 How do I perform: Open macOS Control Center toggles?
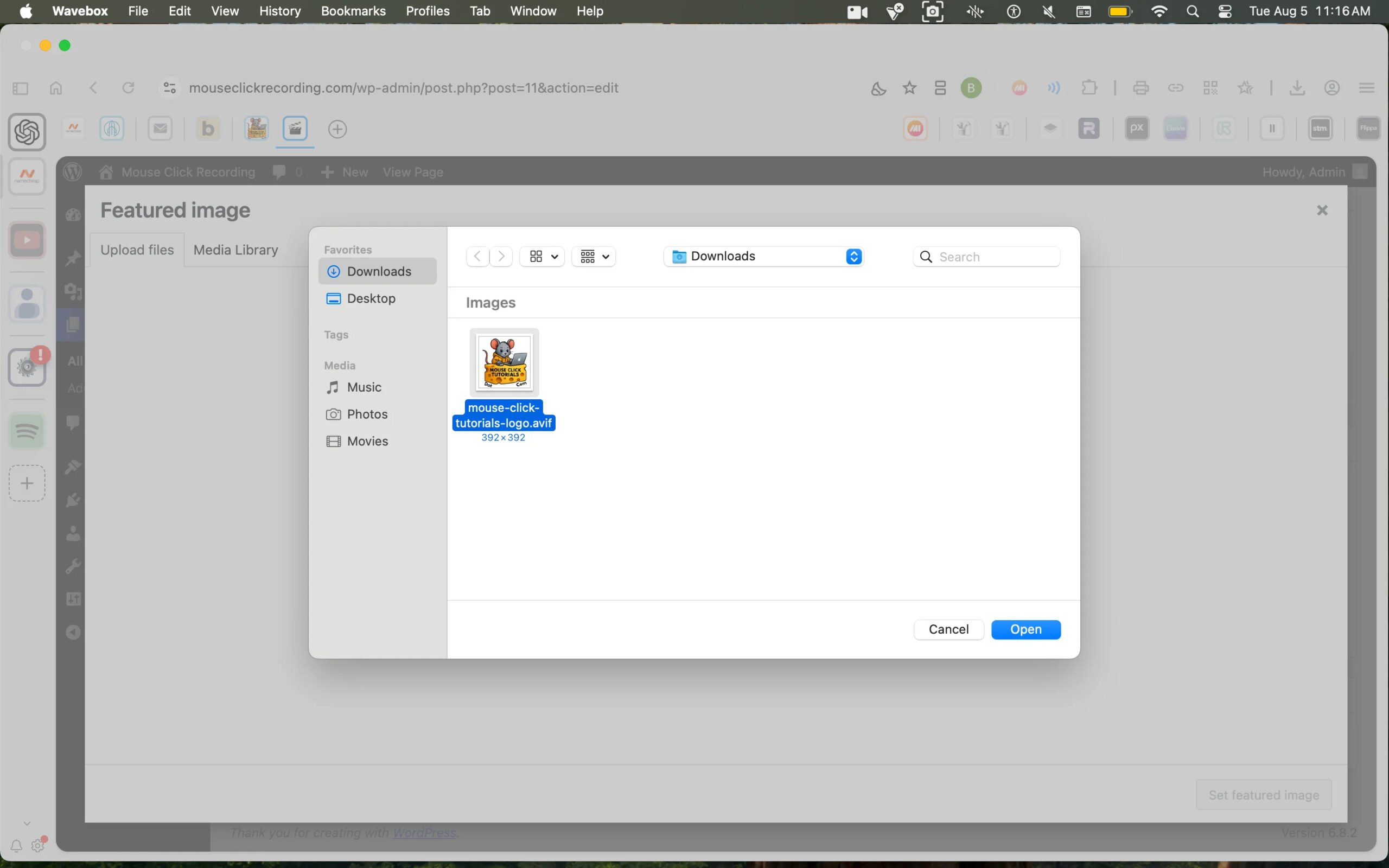[1225, 11]
